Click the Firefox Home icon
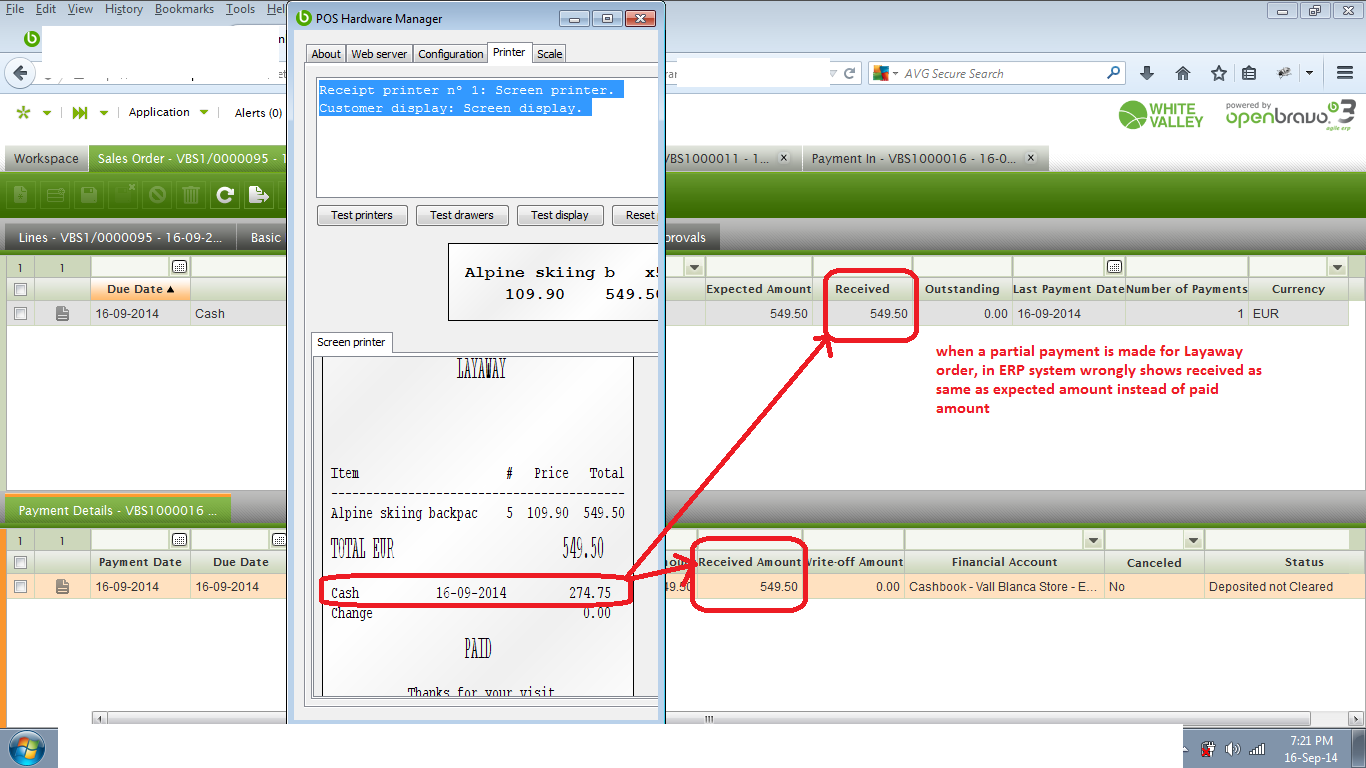The width and height of the screenshot is (1366, 768). (1183, 73)
